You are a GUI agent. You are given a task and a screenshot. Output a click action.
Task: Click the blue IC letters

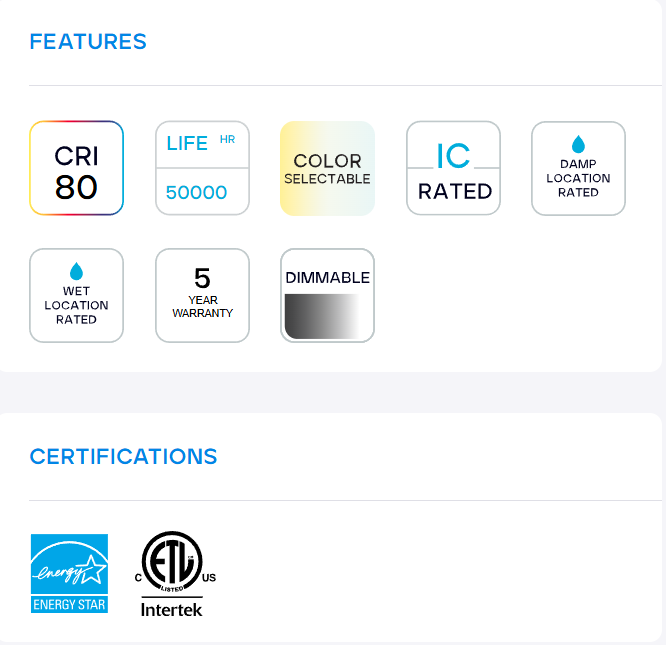tap(453, 155)
